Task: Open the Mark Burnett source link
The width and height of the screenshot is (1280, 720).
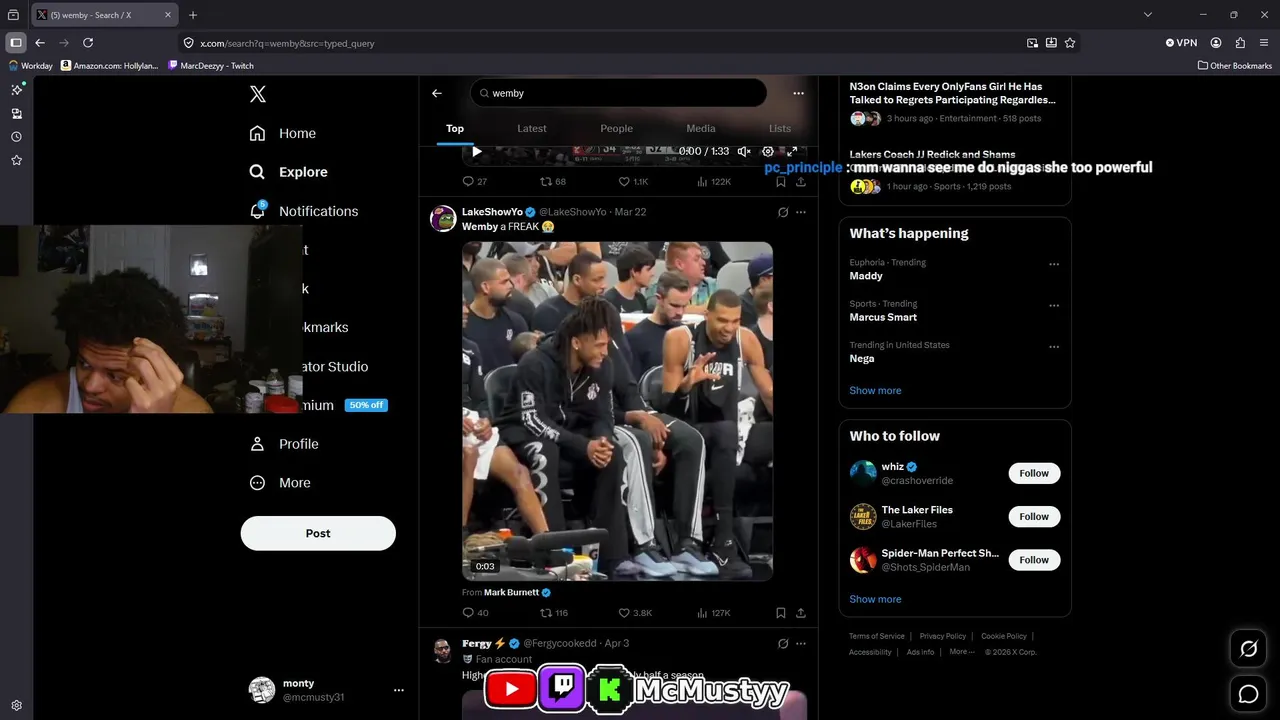Action: tap(511, 593)
